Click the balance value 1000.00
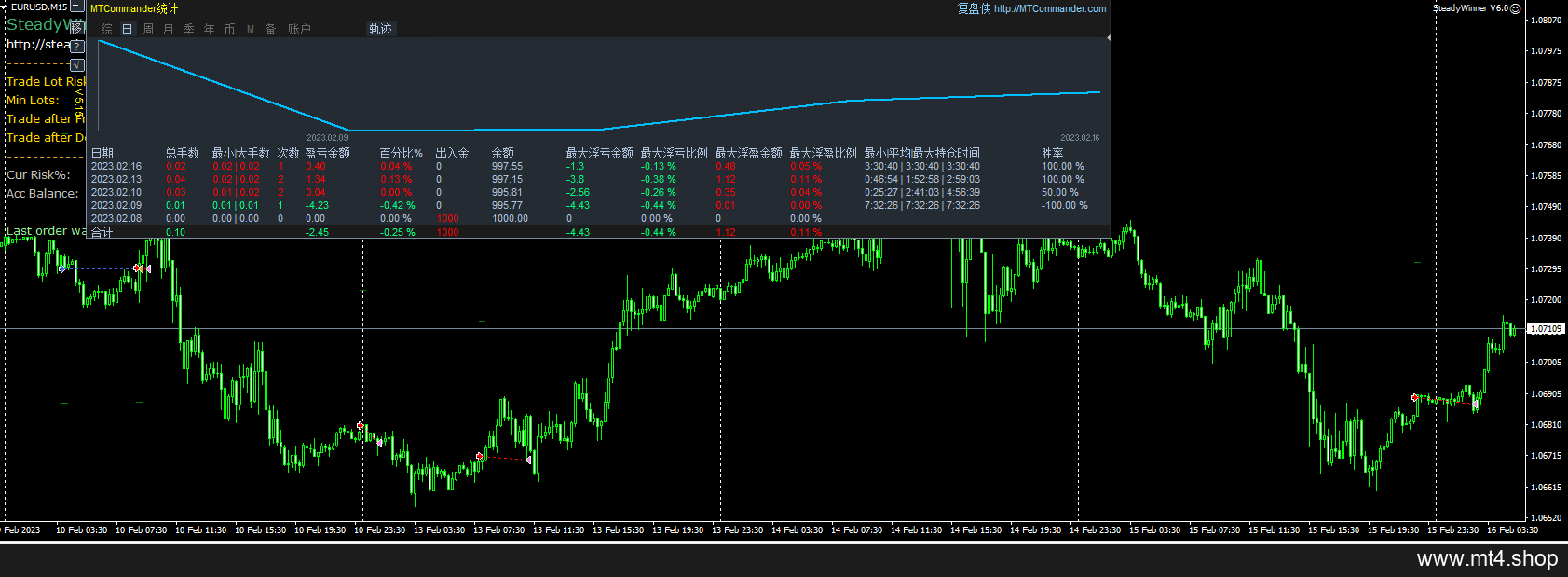 pos(511,218)
